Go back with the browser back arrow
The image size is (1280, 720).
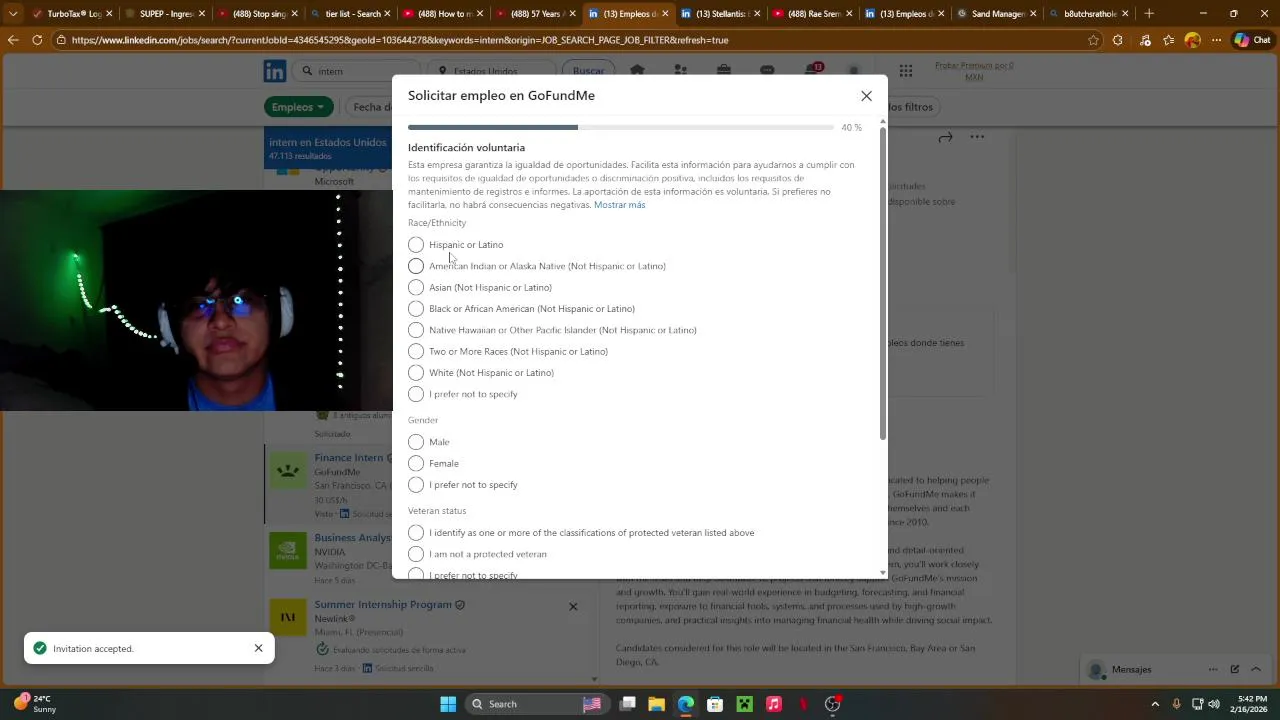pos(13,40)
